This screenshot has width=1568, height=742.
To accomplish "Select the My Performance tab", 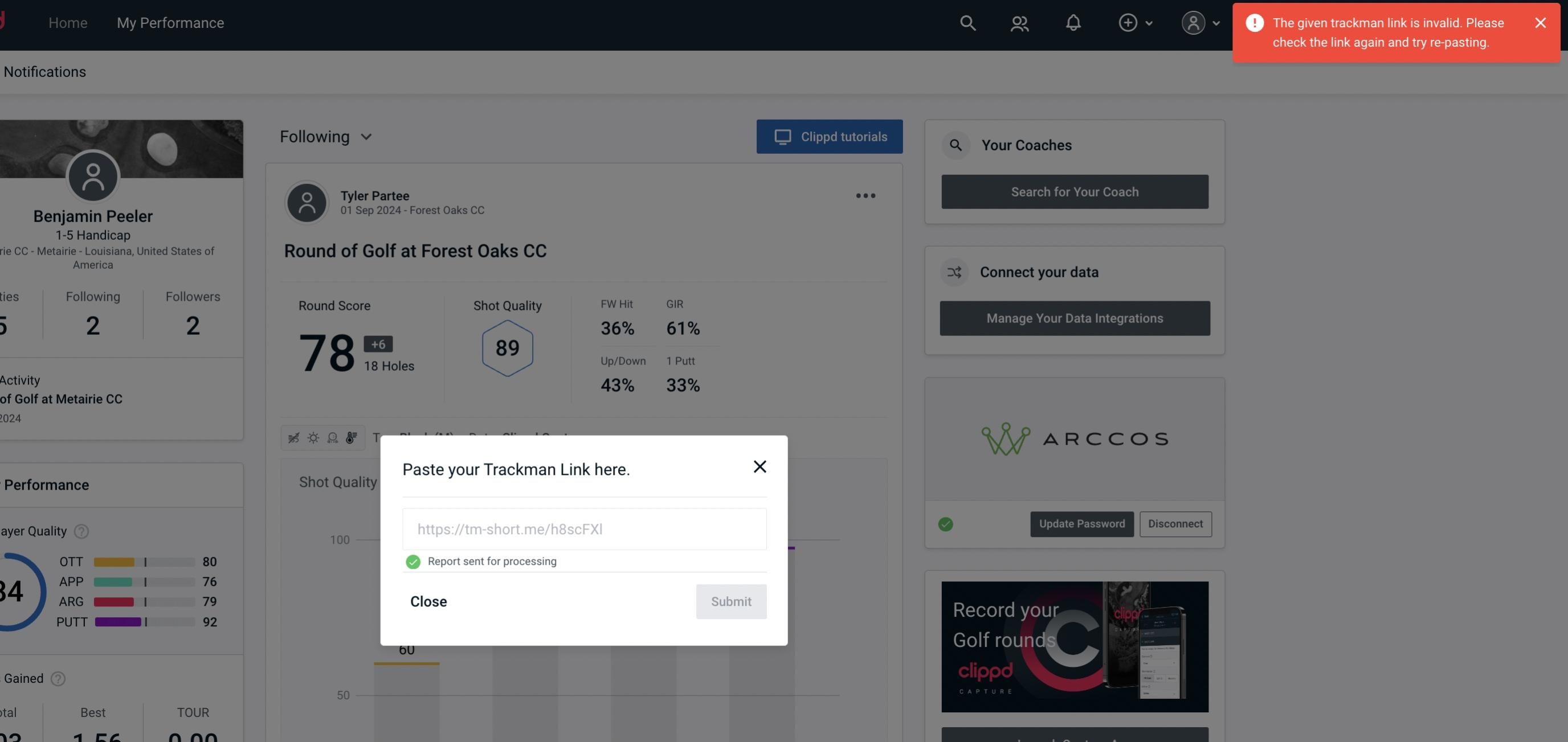I will 170,22.
